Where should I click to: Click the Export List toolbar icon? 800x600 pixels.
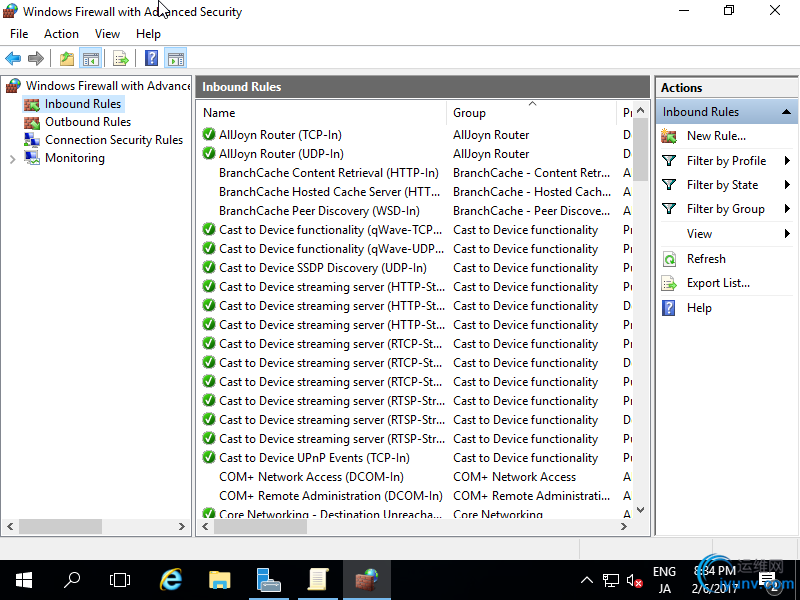[121, 58]
